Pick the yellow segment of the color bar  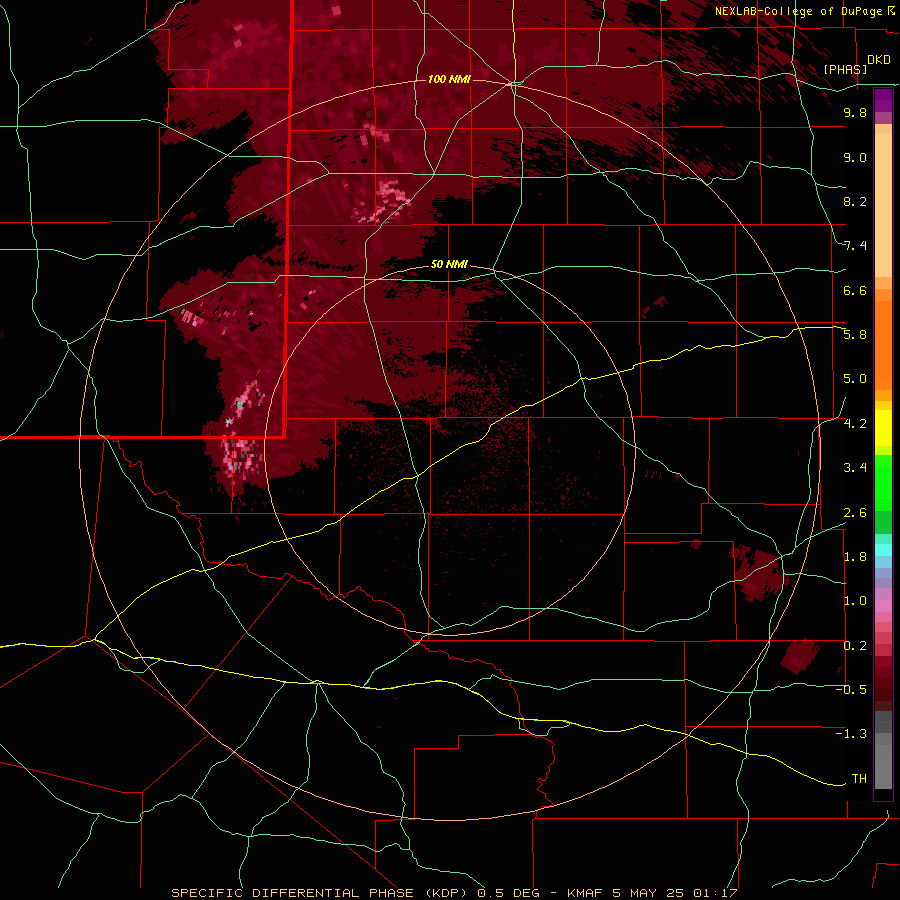click(883, 428)
